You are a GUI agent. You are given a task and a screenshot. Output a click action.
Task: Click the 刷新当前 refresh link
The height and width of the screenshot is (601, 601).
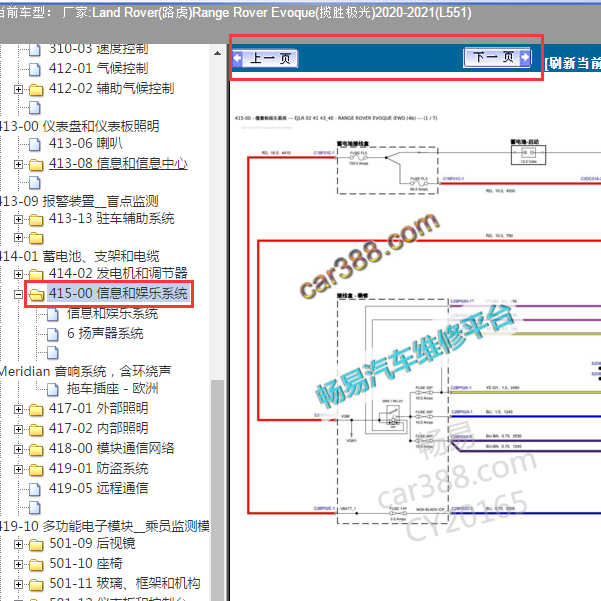click(573, 63)
